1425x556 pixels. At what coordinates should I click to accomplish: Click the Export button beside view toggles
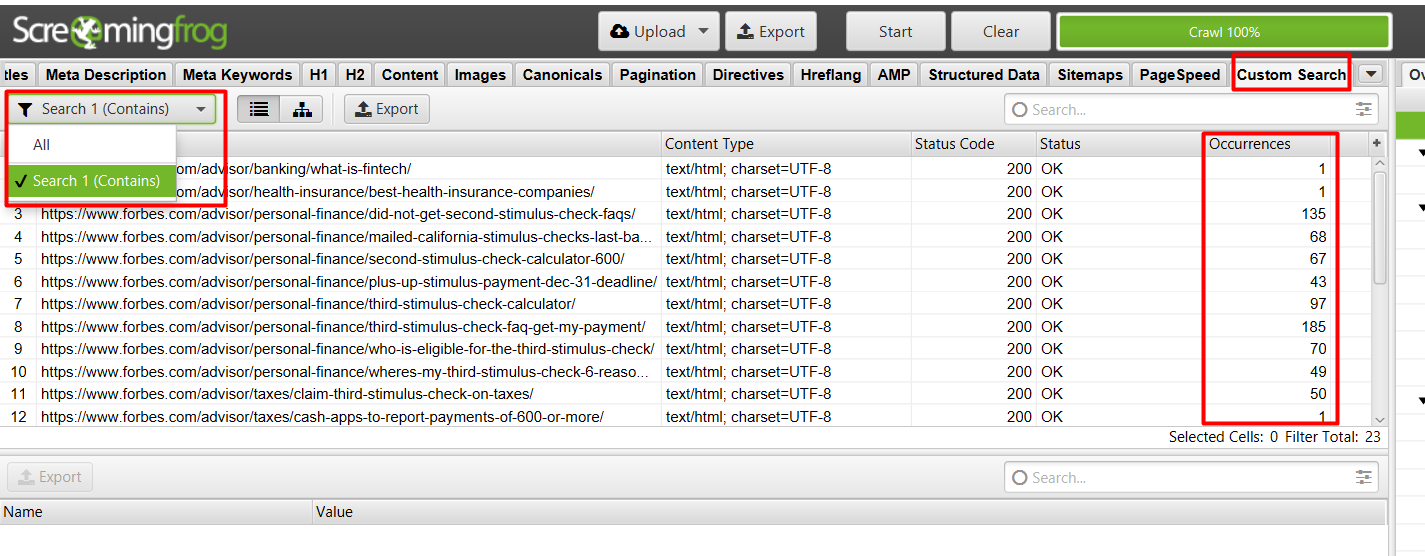[387, 109]
